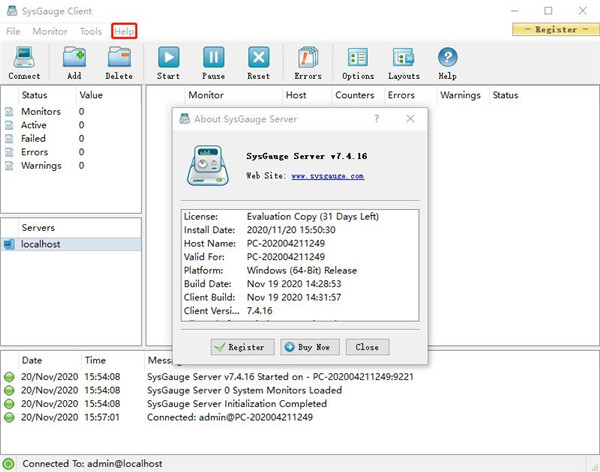Image resolution: width=600 pixels, height=472 pixels.
Task: Click the Reset toolbar icon
Action: click(259, 62)
